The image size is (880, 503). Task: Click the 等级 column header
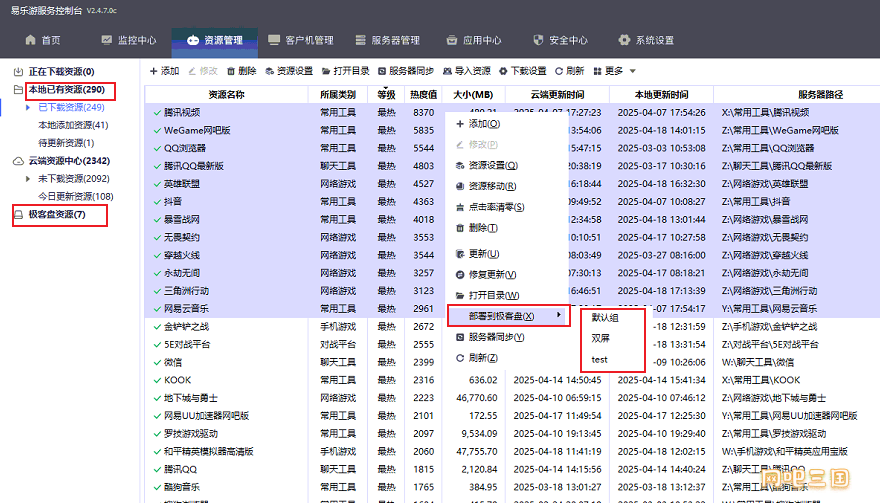(x=386, y=94)
